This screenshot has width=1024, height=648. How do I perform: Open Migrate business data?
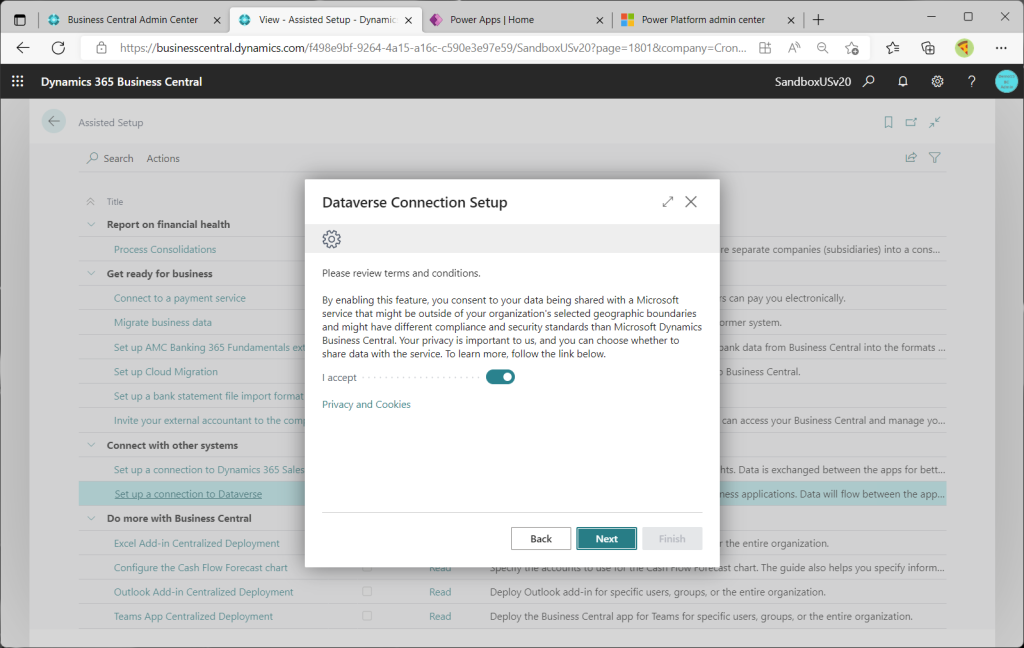pos(163,322)
